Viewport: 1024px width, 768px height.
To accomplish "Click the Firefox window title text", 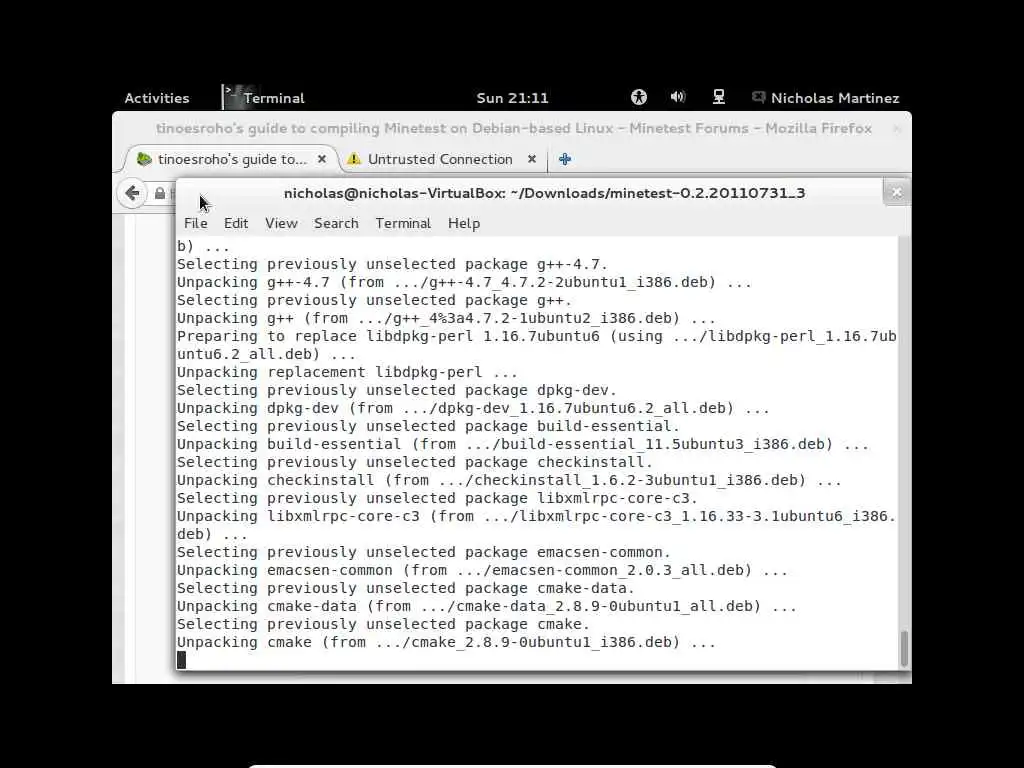I will tap(514, 129).
